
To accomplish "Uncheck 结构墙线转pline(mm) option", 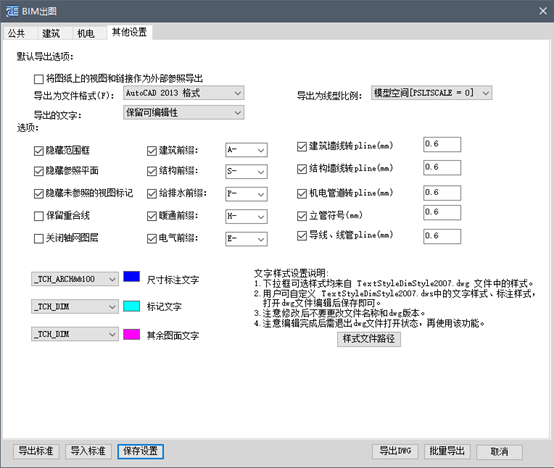I will [302, 169].
